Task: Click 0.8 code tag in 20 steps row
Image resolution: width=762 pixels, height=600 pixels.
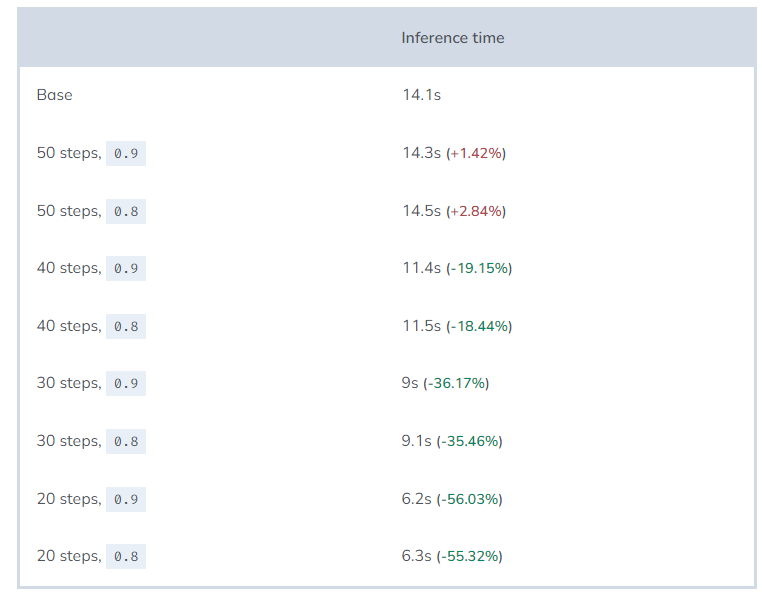Action: [x=126, y=556]
